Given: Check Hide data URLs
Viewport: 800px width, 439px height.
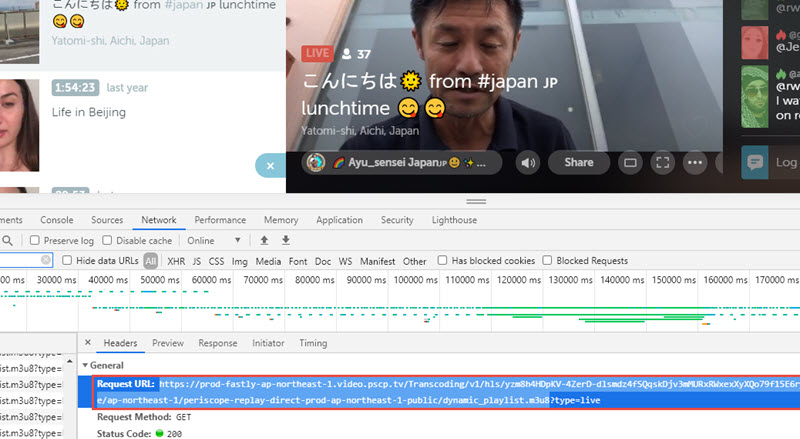Looking at the screenshot, I should click(x=67, y=260).
